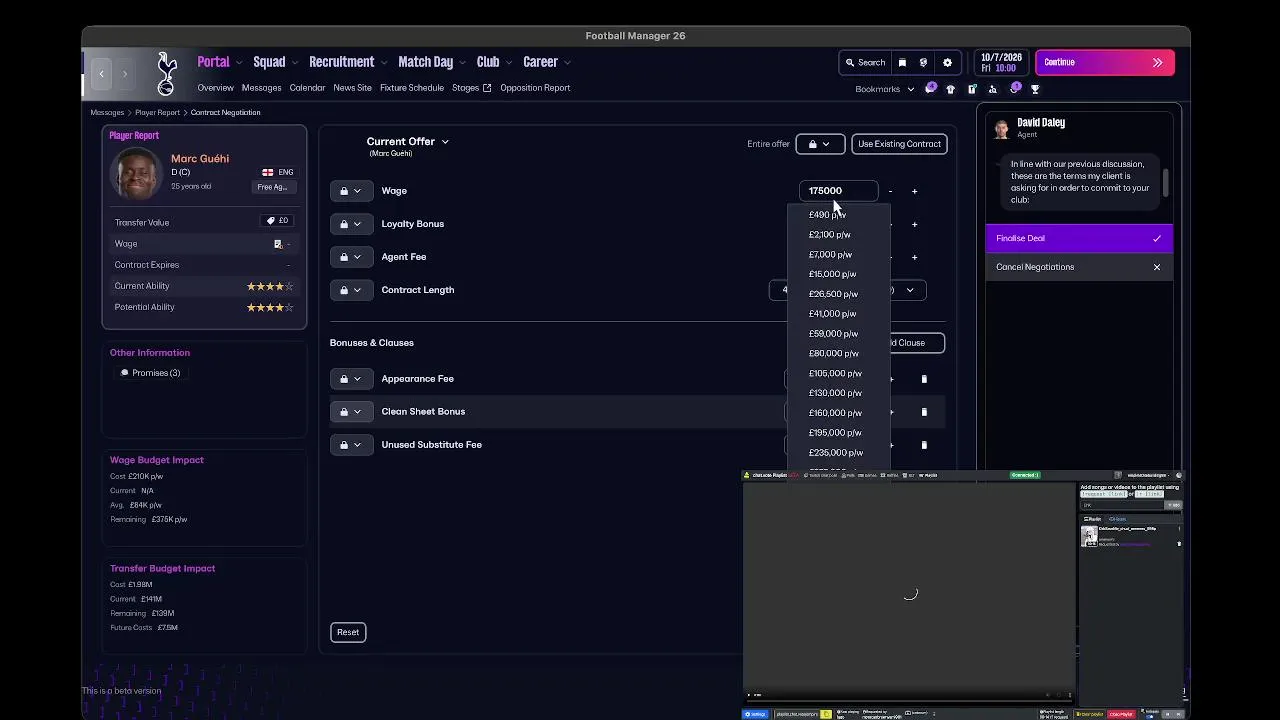Open the chat messages icon with badge

coord(931,88)
